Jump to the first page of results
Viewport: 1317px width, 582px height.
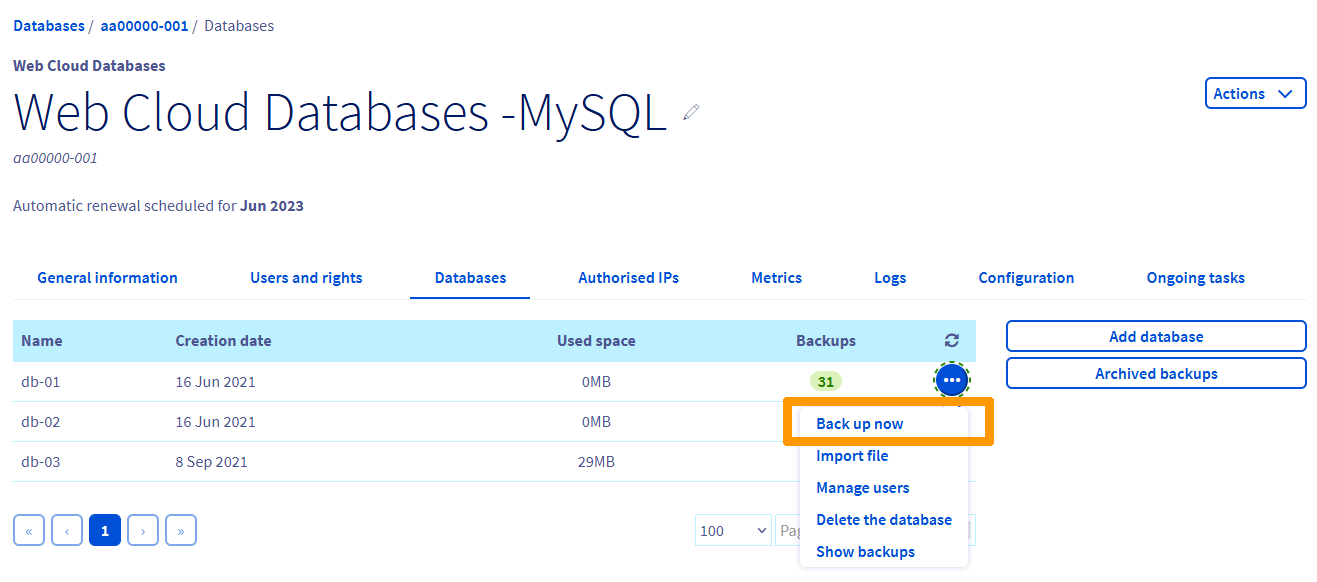point(28,529)
